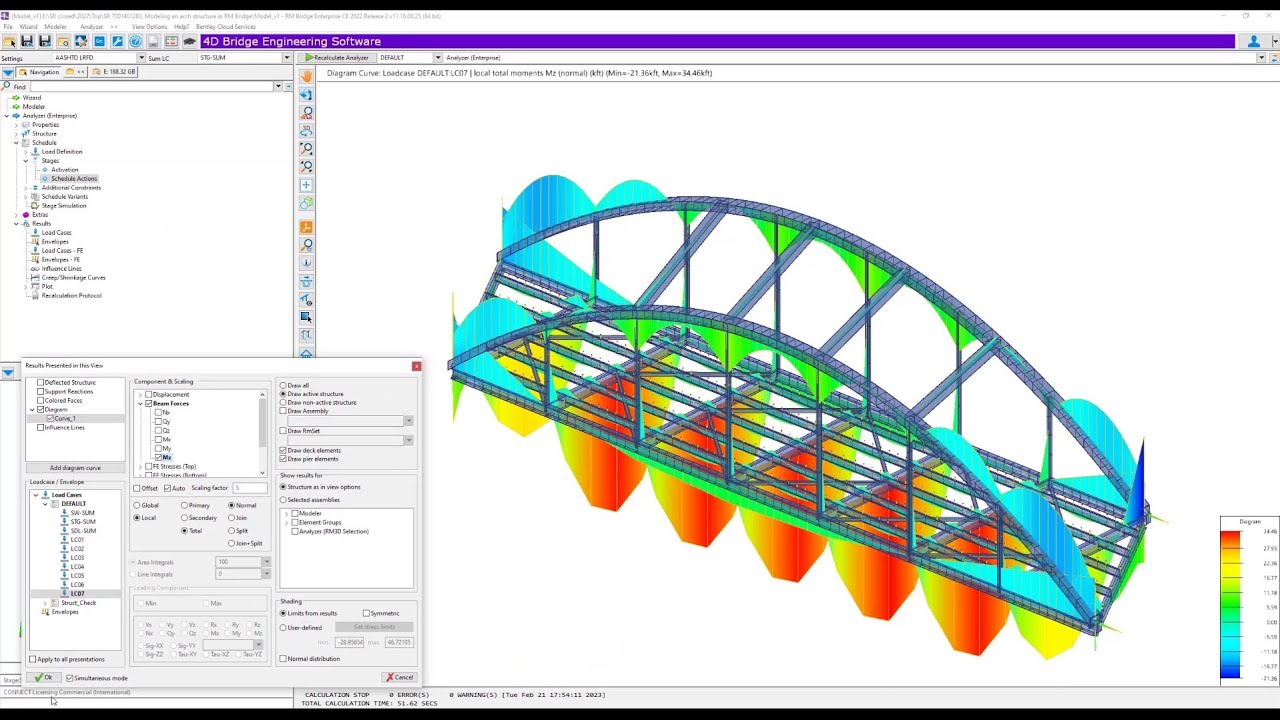Toggle the Simultaneous mode checkbox
1280x720 pixels.
(x=70, y=677)
